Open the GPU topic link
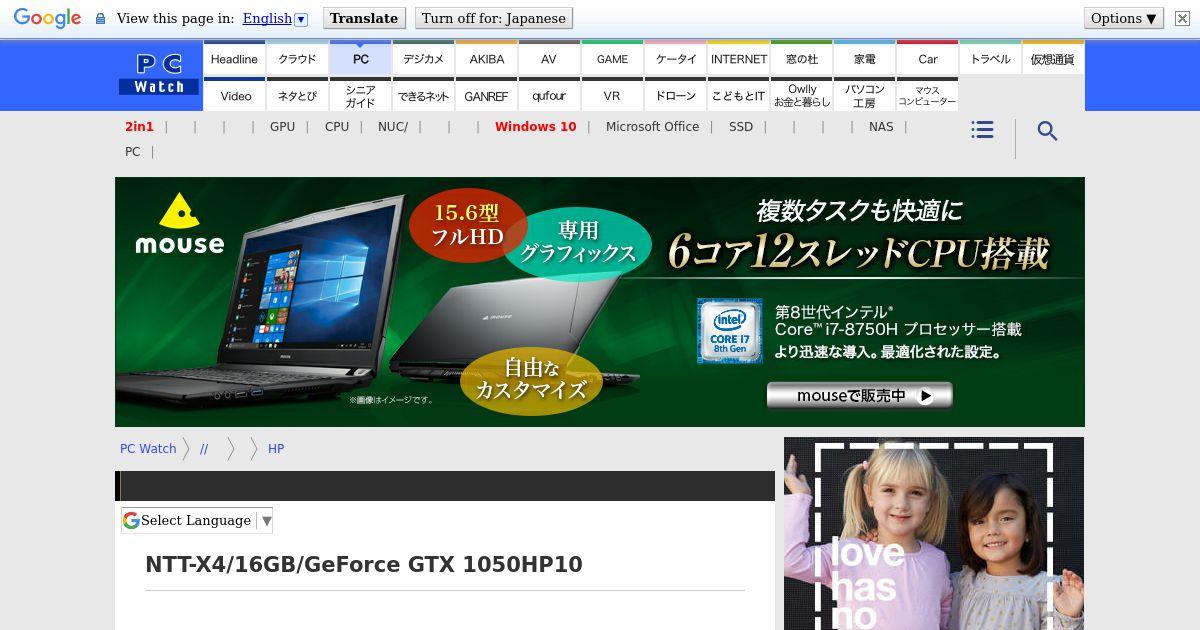 pos(282,127)
